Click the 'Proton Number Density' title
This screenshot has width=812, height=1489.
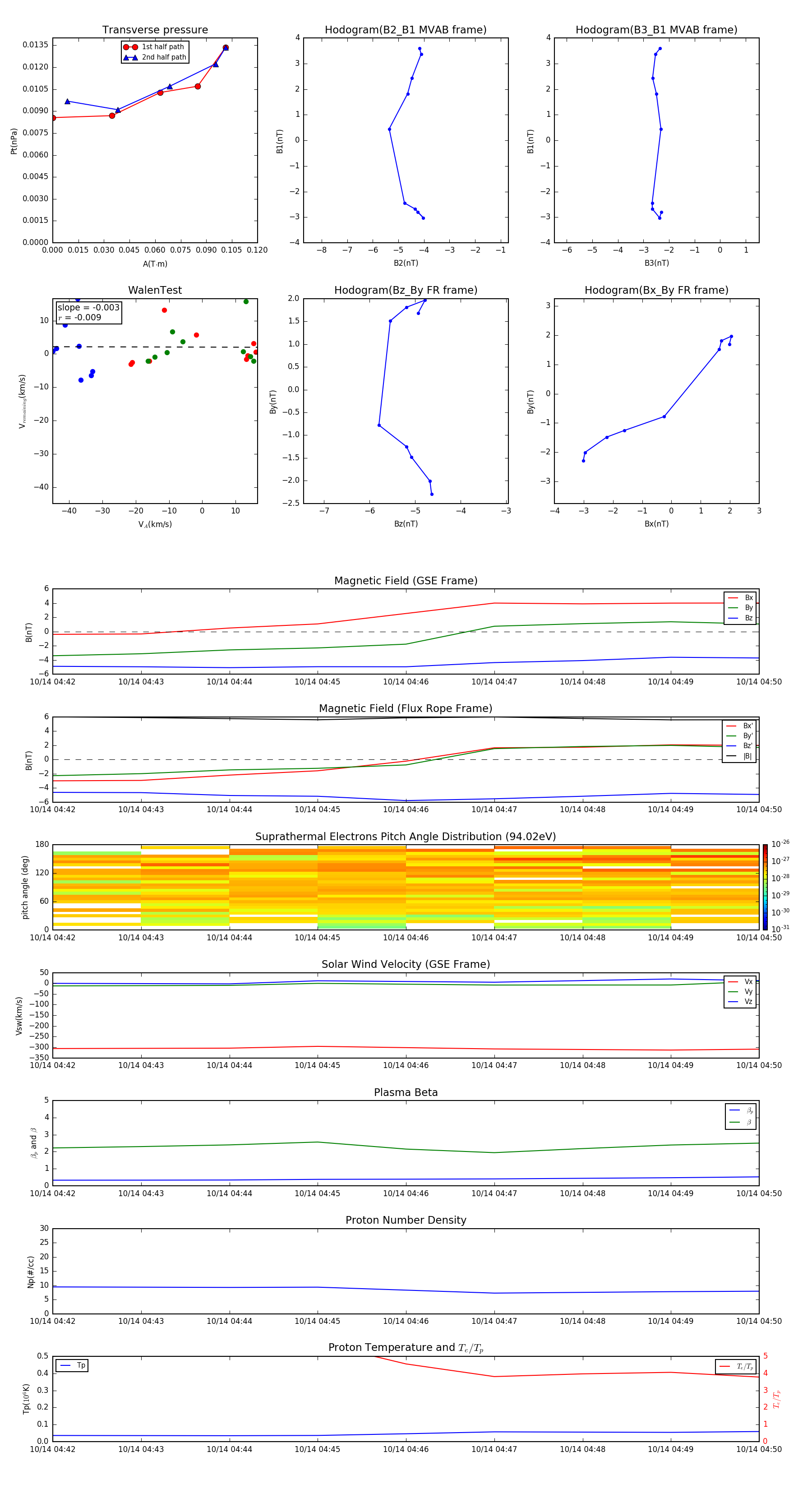point(406,1220)
